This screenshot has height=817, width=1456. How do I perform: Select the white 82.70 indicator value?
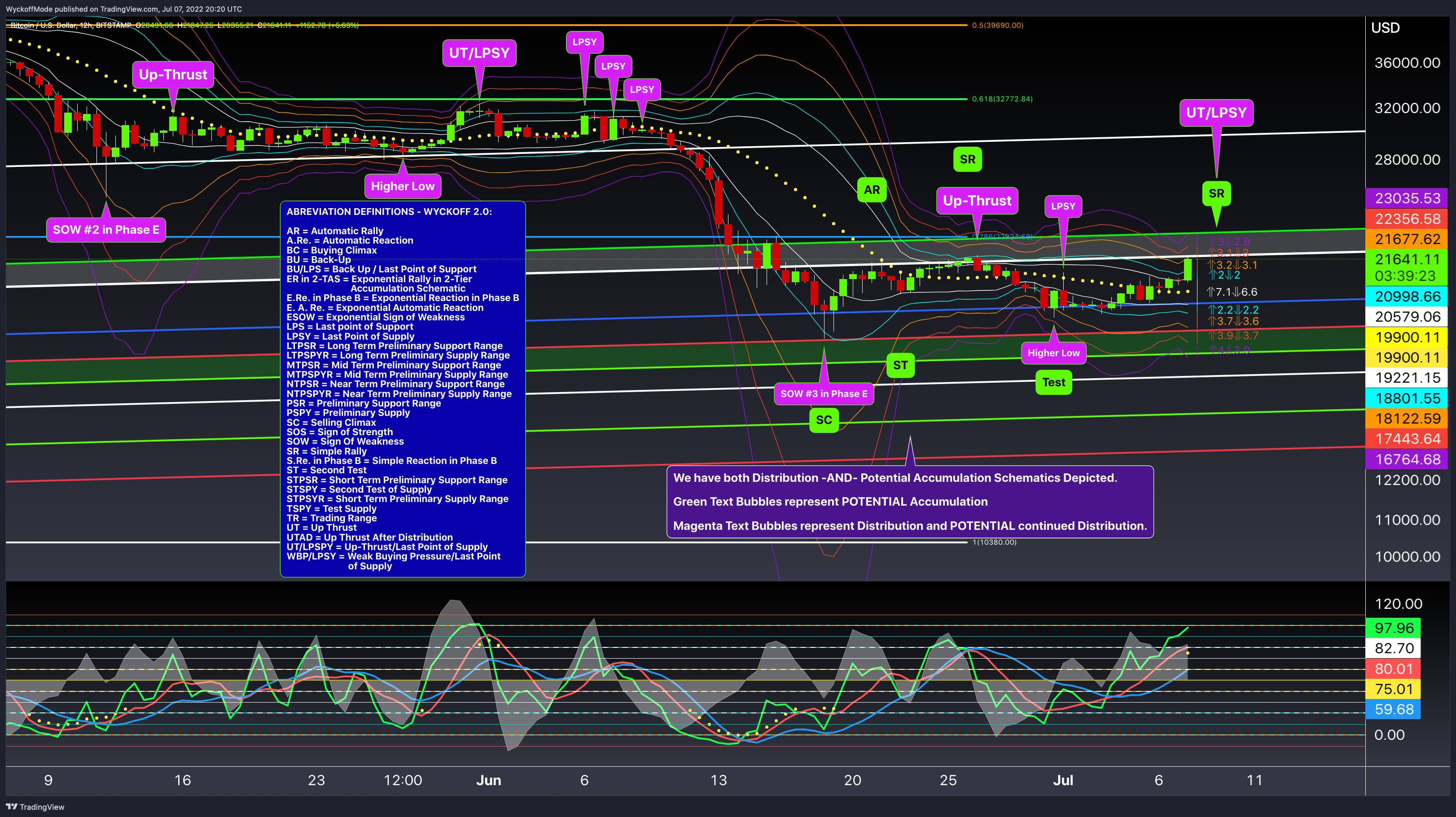pyautogui.click(x=1393, y=648)
